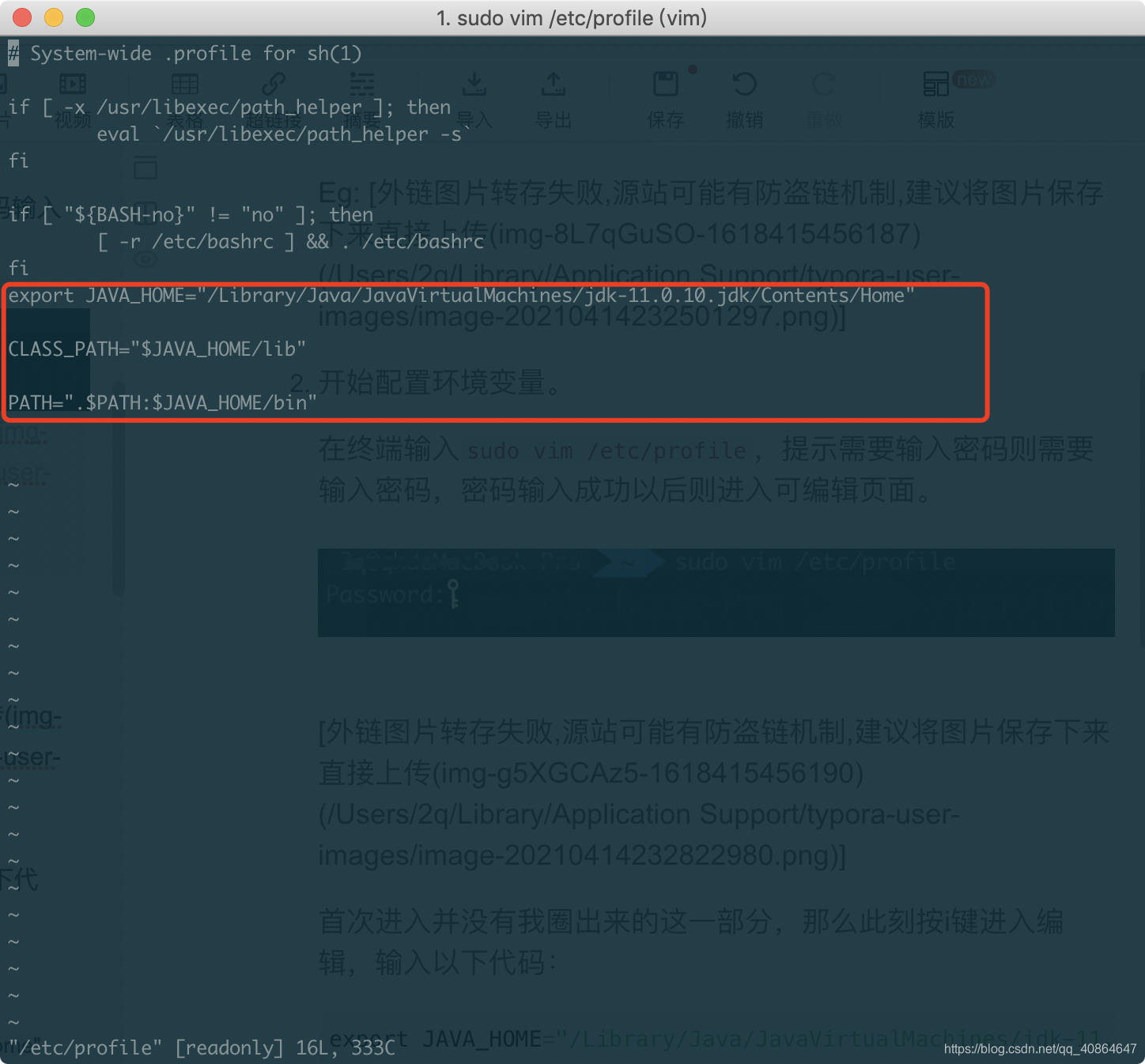The height and width of the screenshot is (1064, 1145).
Task: Zoom the terminal with the green button
Action: (x=85, y=17)
